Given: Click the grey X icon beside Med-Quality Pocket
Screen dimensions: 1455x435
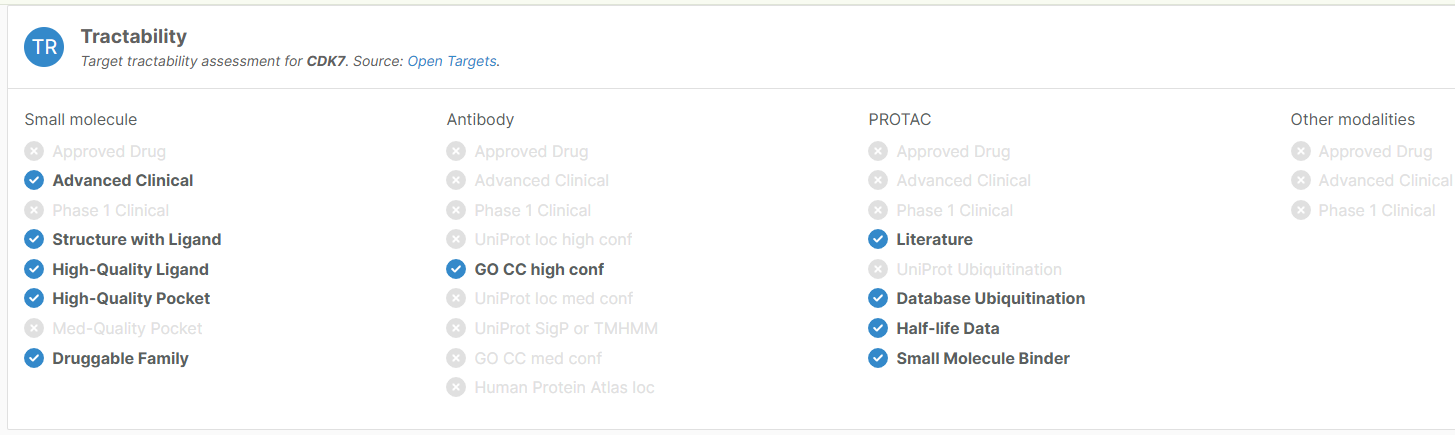Looking at the screenshot, I should point(34,328).
